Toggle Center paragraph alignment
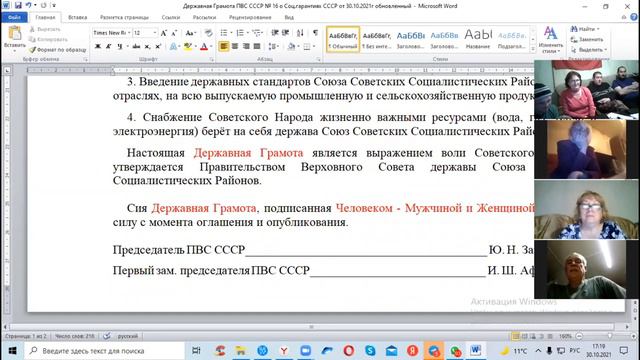The image size is (640, 360). [x=235, y=47]
